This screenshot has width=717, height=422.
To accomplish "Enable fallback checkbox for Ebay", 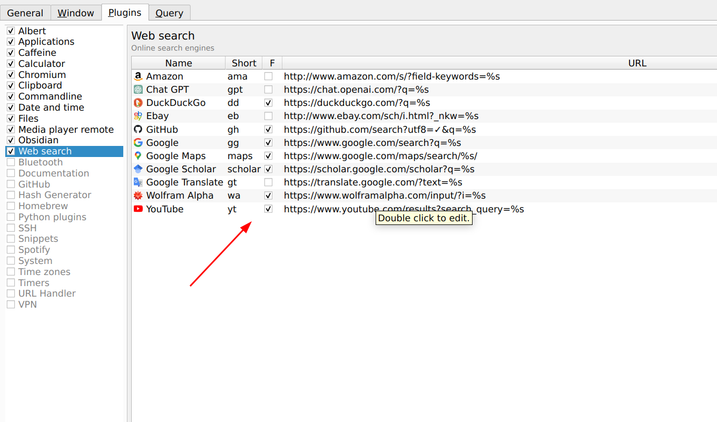I will (x=268, y=116).
